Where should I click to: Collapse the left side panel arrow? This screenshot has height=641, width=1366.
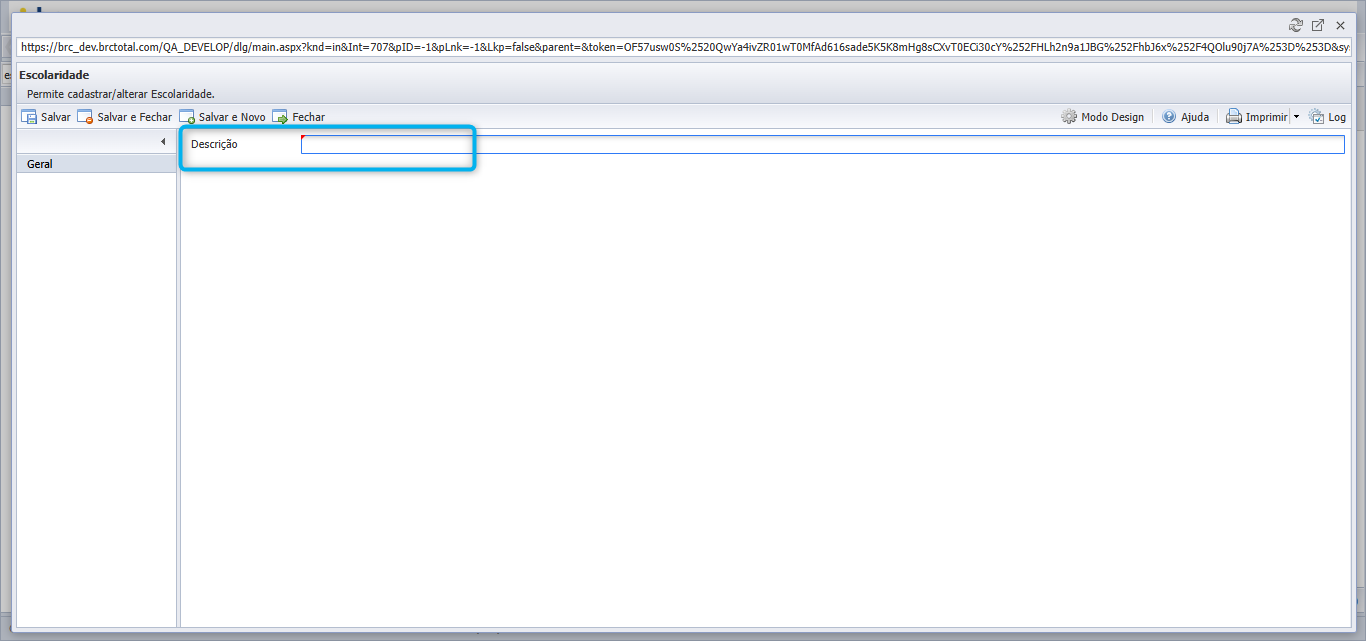(x=163, y=142)
